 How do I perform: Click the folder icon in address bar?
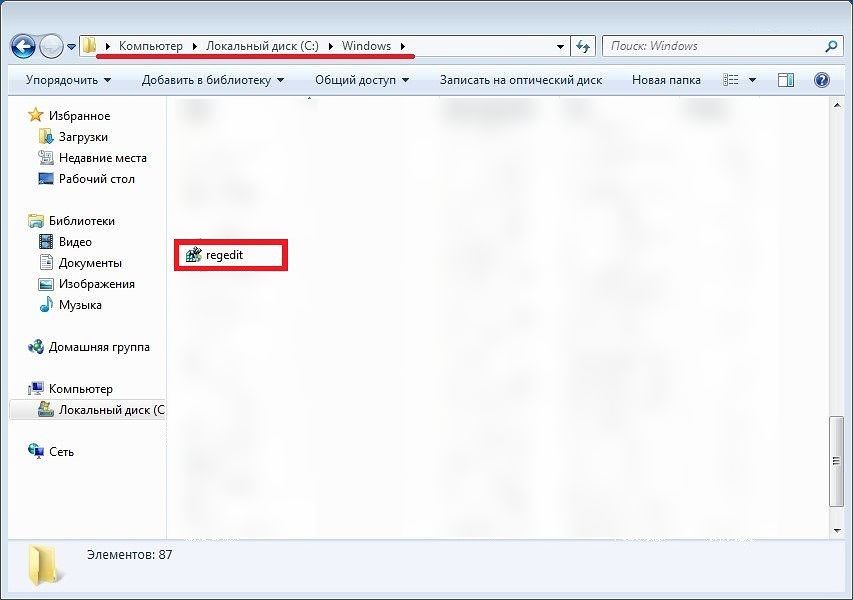point(89,46)
